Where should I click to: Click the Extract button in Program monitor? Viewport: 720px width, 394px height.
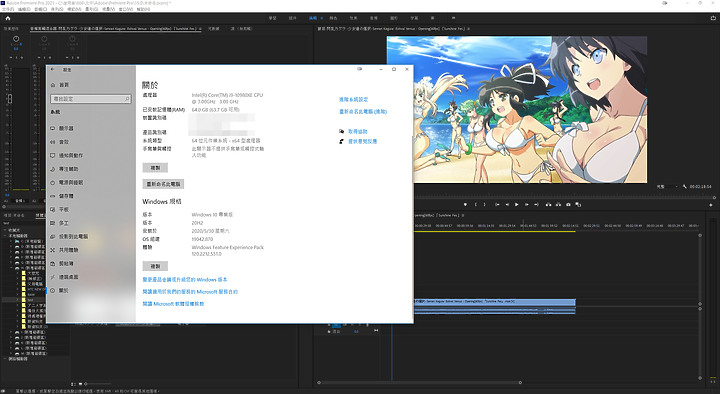pos(558,204)
